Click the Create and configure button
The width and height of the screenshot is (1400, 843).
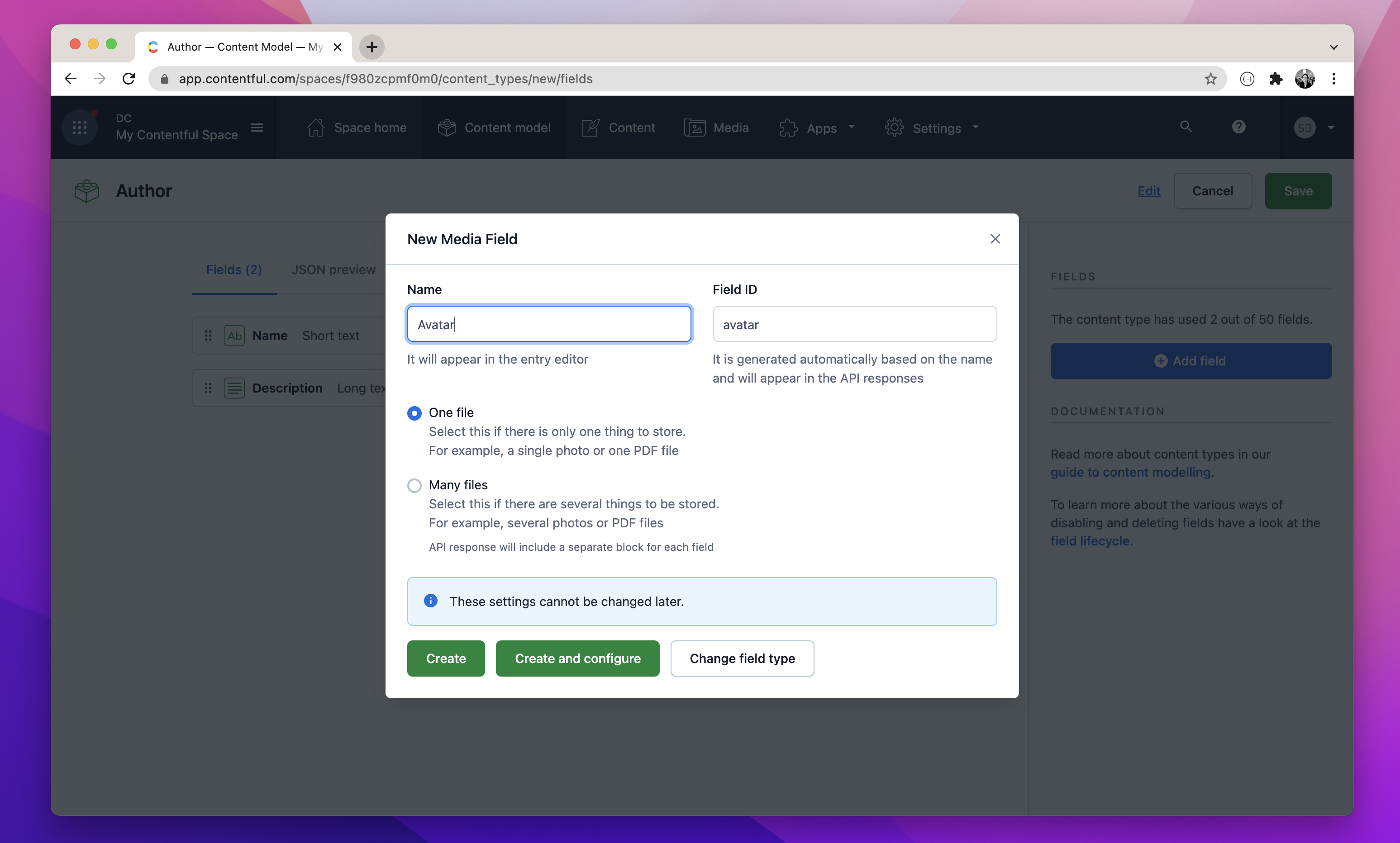pyautogui.click(x=577, y=658)
